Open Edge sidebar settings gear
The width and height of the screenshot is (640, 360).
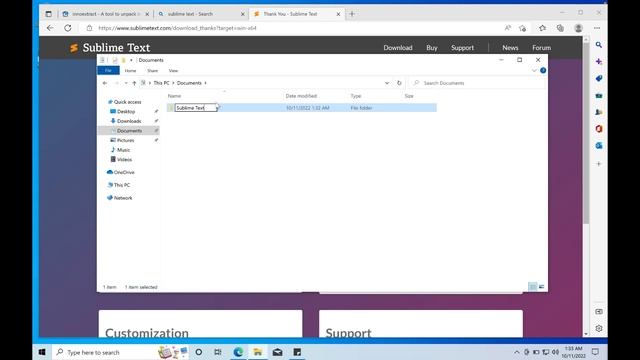pyautogui.click(x=598, y=328)
